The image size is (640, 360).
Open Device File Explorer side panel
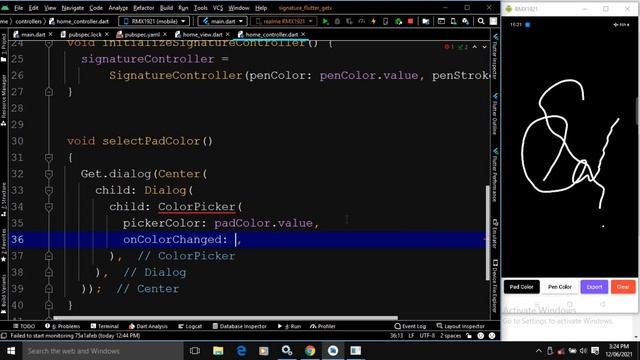(x=495, y=286)
